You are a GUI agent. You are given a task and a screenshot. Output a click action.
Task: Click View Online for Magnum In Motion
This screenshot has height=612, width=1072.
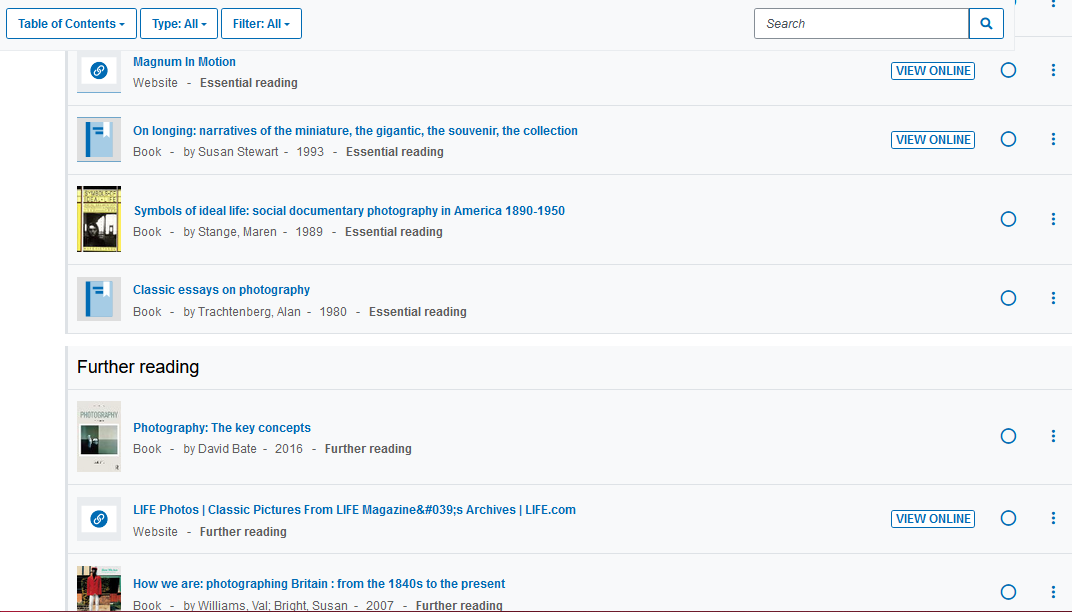pos(932,71)
